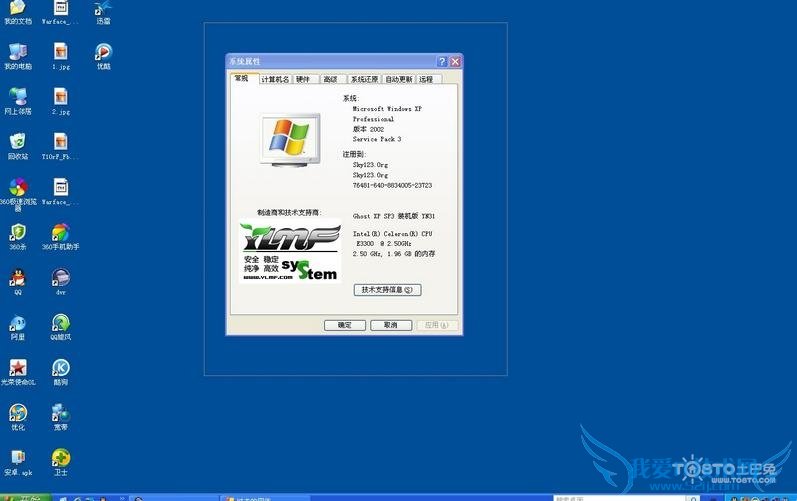
Task: Switch to the 硬件 tab
Action: pyautogui.click(x=305, y=79)
